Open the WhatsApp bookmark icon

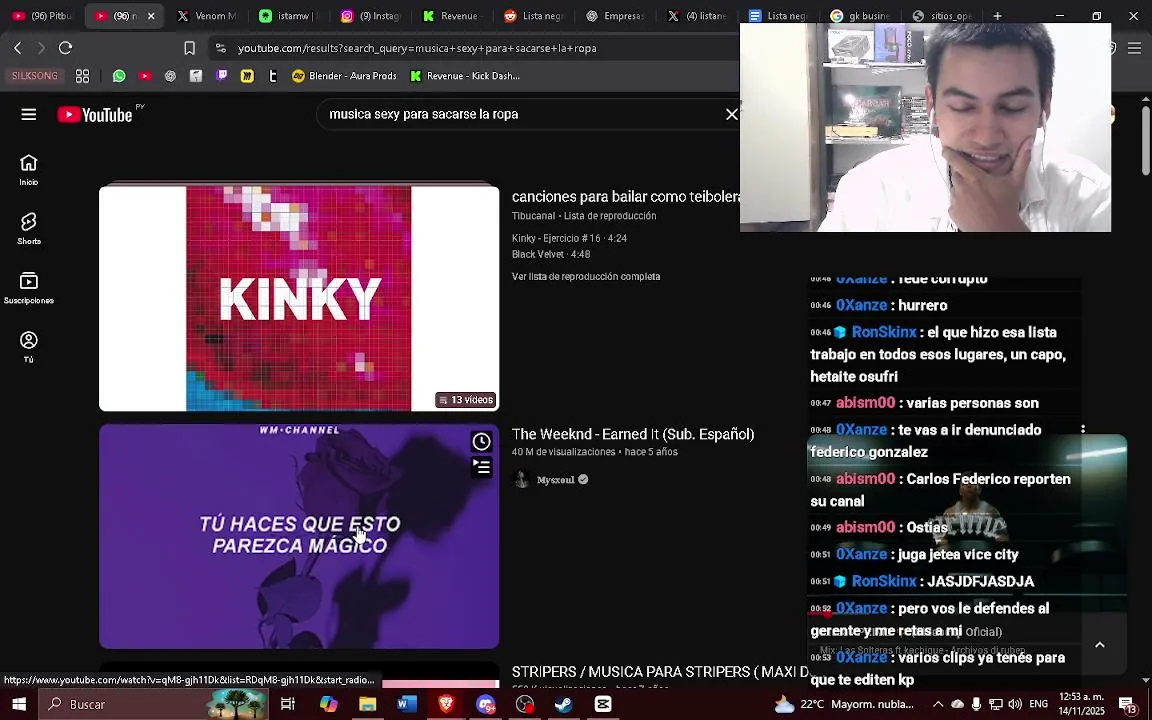119,76
